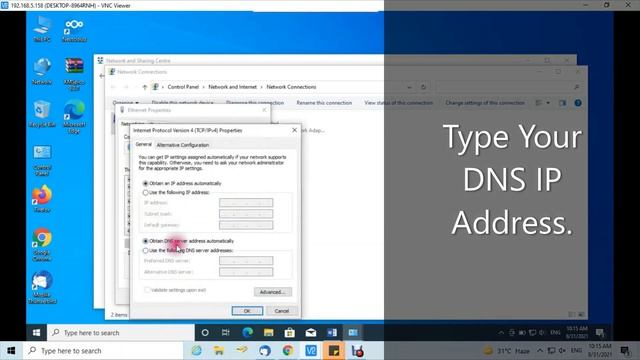Tick Validate settings upon exit checkbox
This screenshot has height=360, width=640.
[147, 290]
